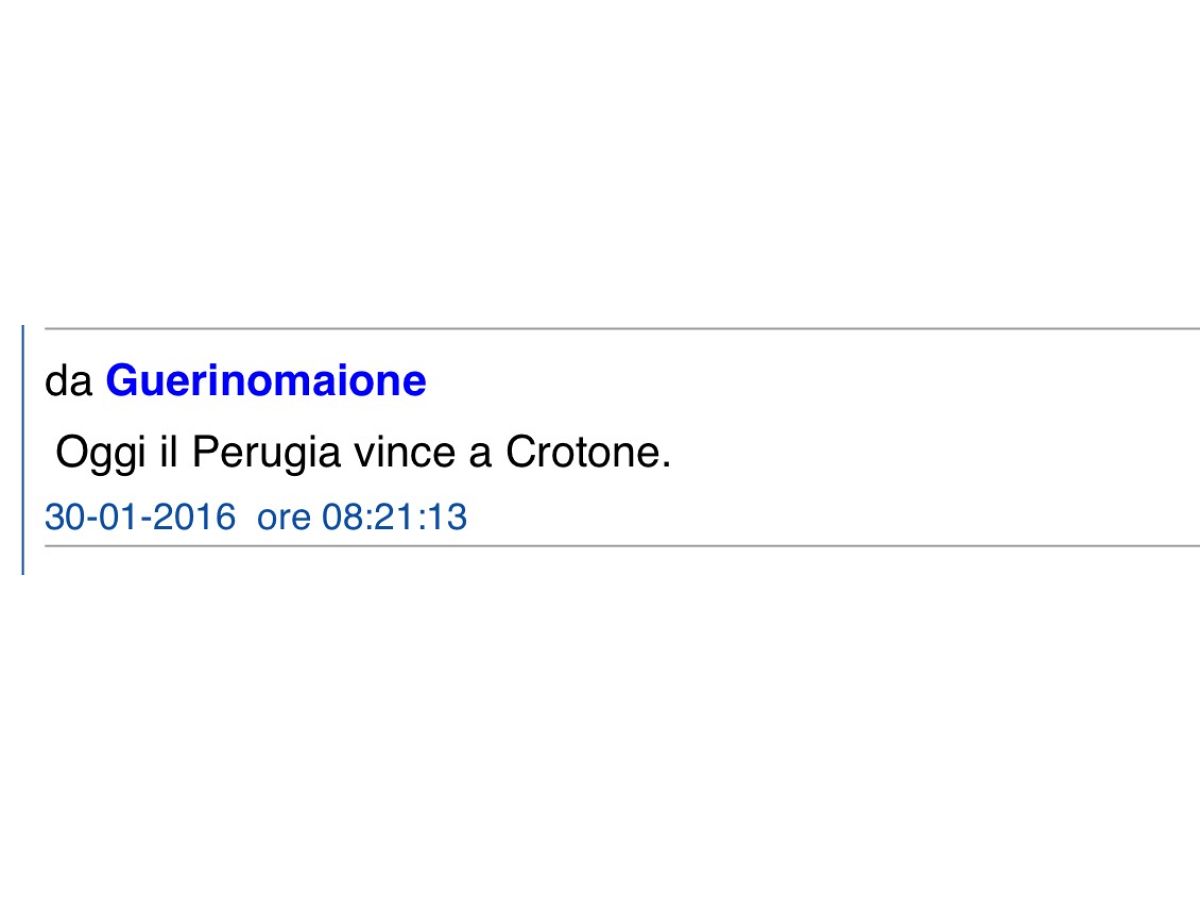This screenshot has height=900, width=1200.
Task: Click the "da" label before the username
Action: click(x=68, y=382)
